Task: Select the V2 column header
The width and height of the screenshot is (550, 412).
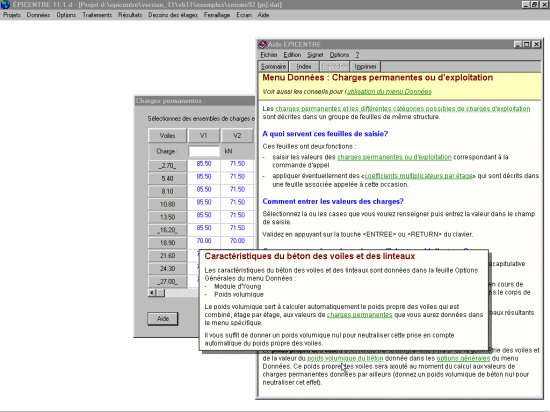Action: click(x=237, y=136)
